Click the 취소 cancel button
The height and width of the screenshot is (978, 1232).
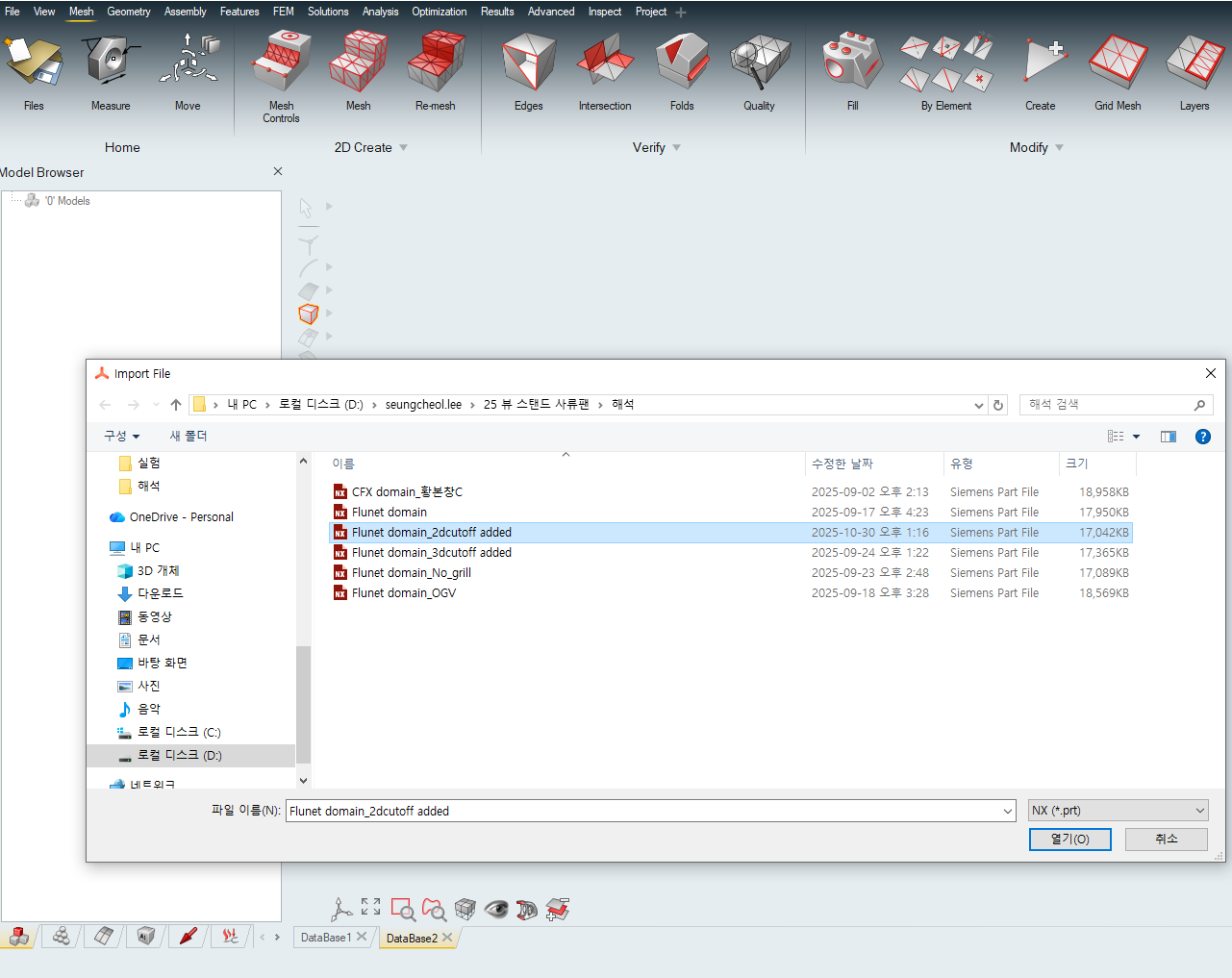[1167, 840]
